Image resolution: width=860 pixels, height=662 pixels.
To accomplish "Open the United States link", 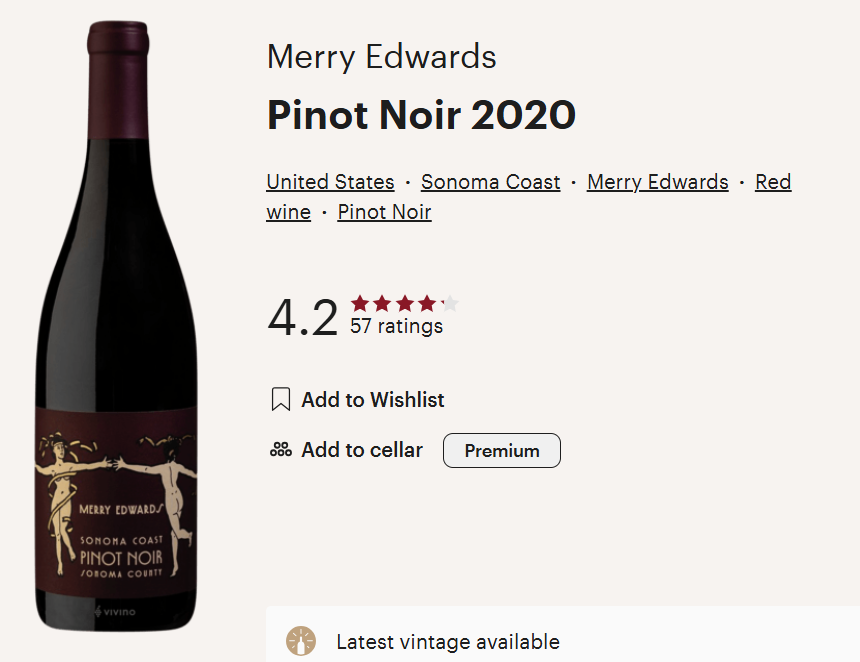I will (x=330, y=182).
